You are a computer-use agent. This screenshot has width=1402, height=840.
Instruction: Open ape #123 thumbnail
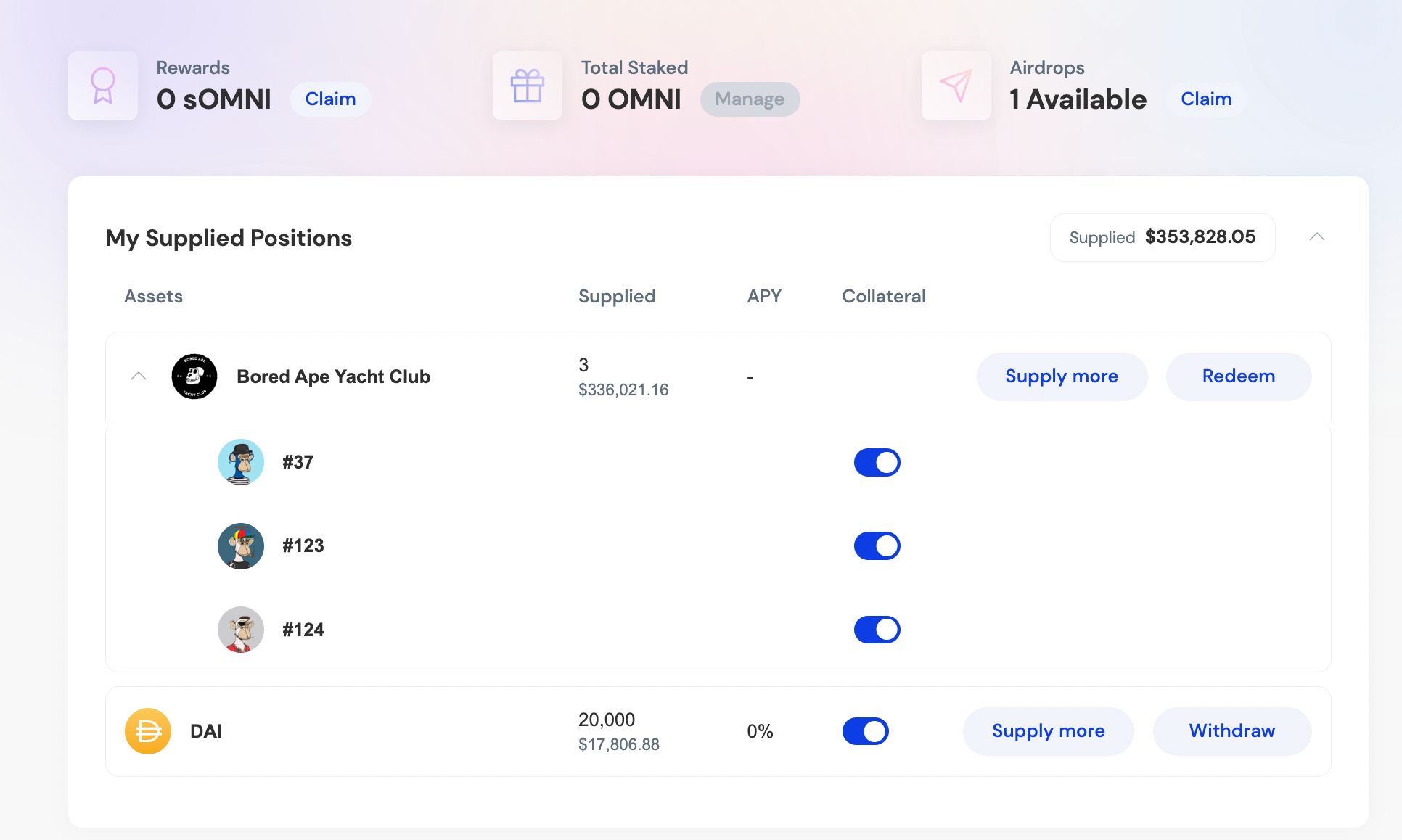241,546
